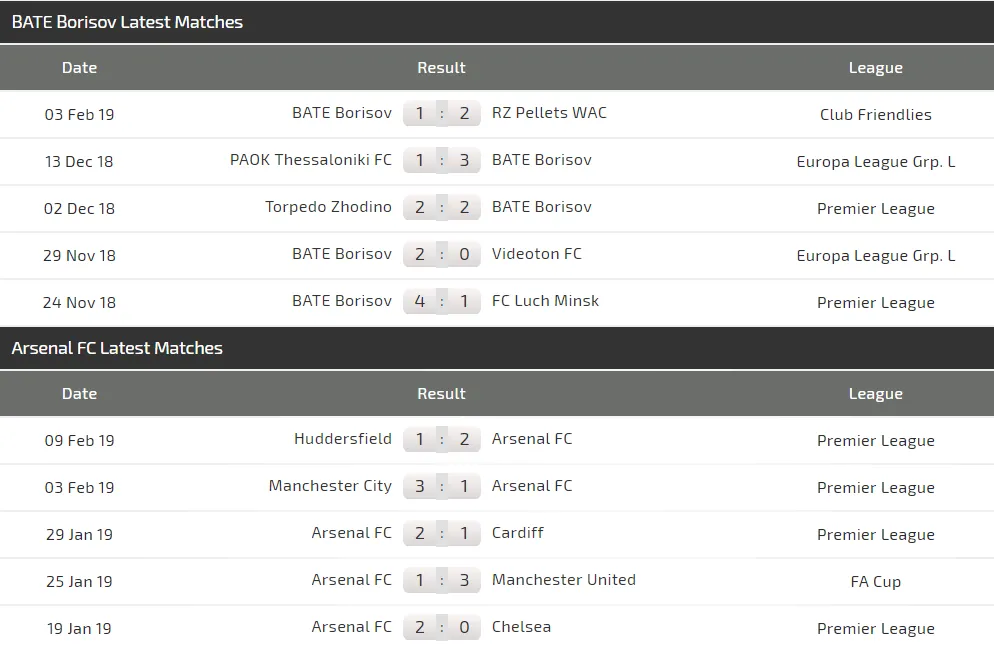Screen dimensions: 994x647
Task: Click the 2 : 0 Arsenal vs Chelsea score
Action: tap(441, 627)
